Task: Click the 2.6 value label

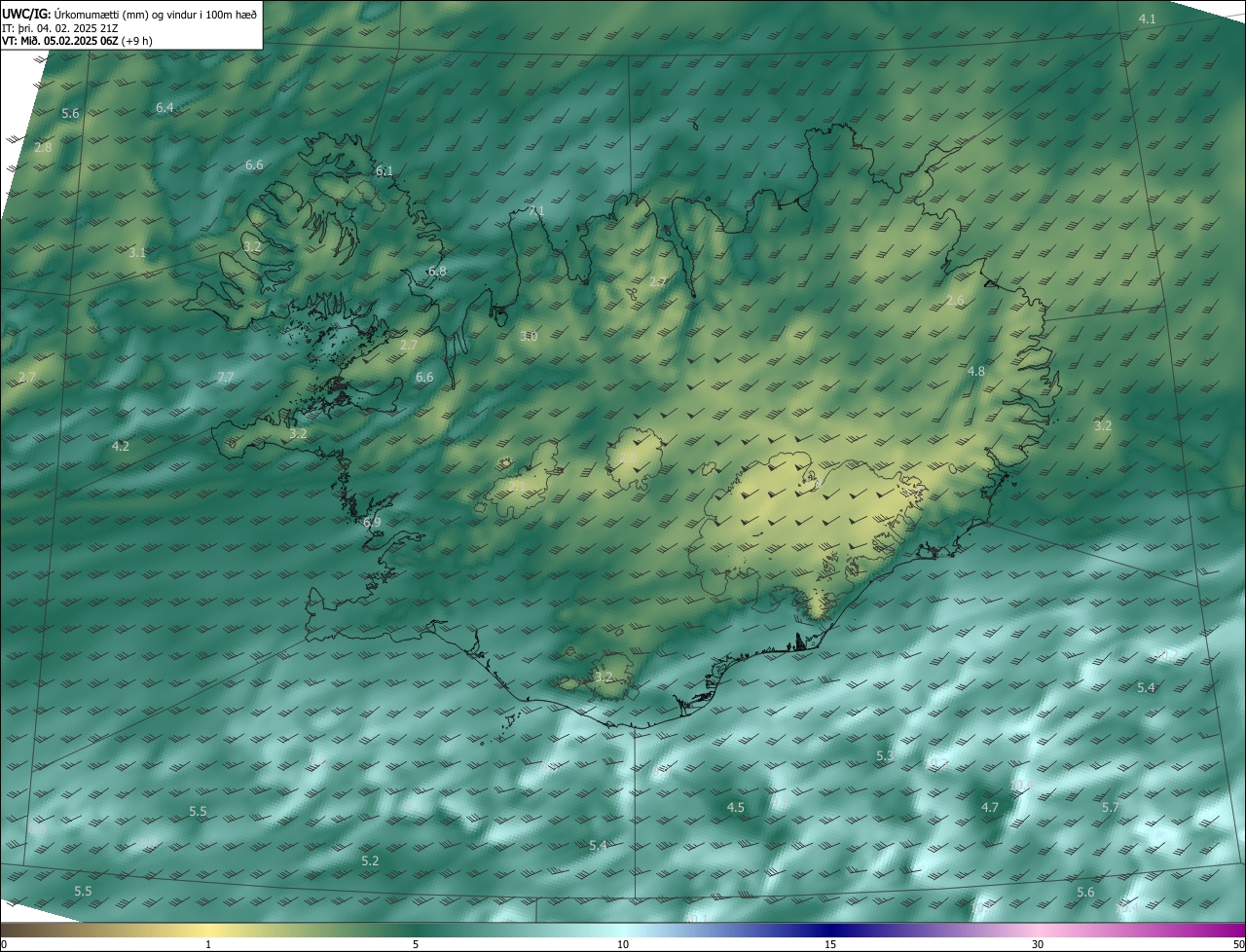Action: (x=955, y=301)
